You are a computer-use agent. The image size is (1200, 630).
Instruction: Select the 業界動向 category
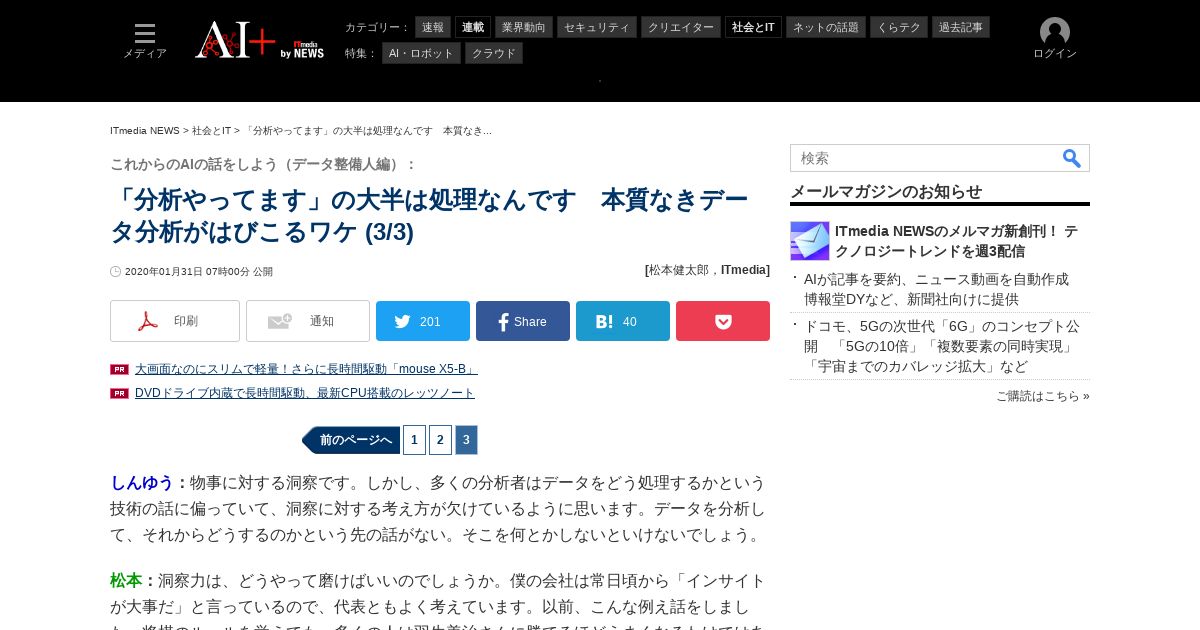tap(524, 27)
